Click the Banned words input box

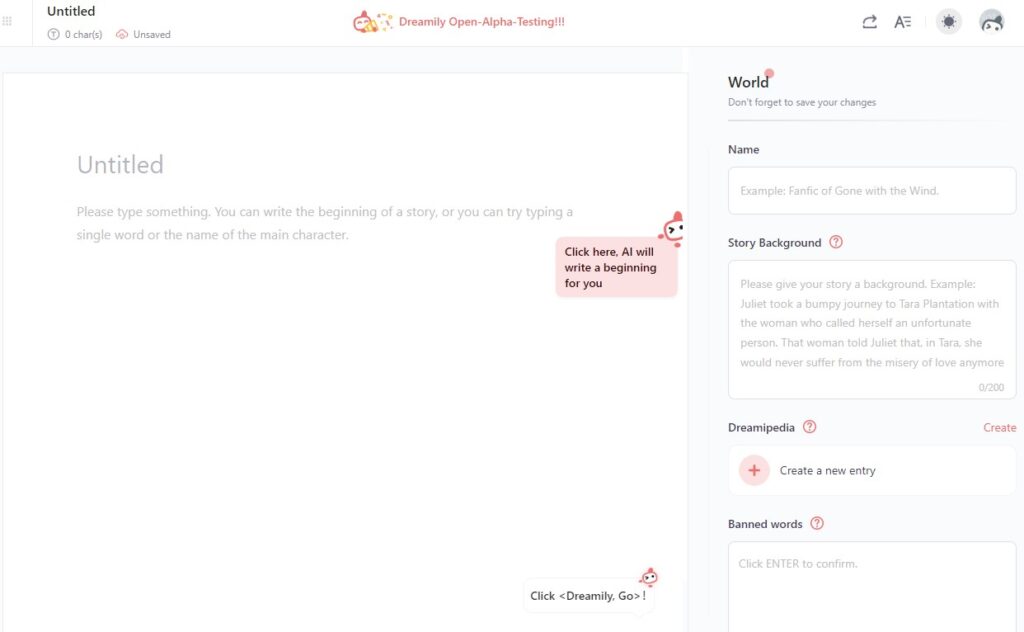pos(871,585)
